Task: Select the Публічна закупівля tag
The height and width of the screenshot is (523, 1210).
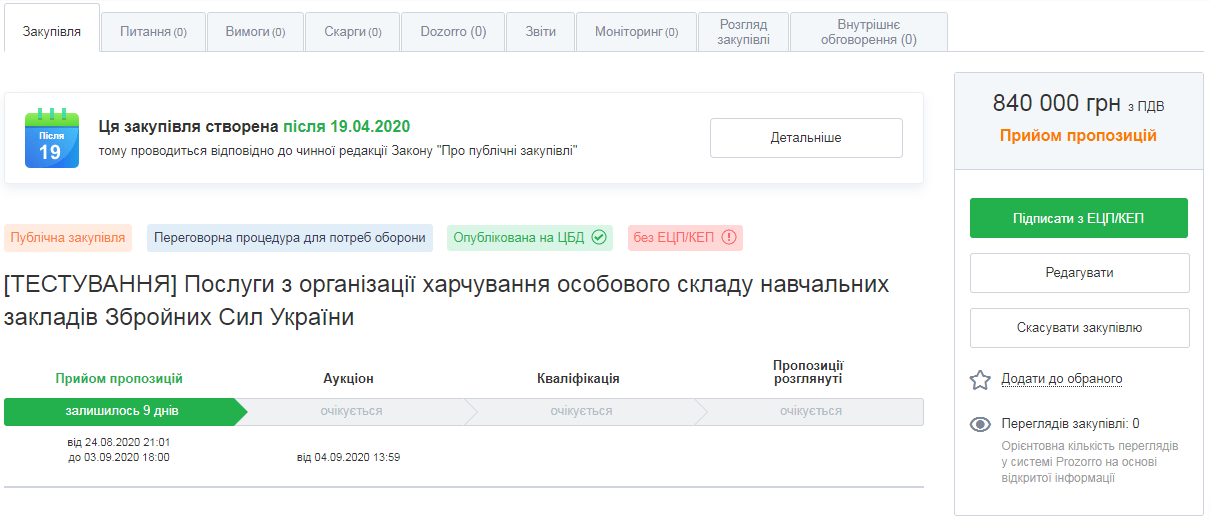Action: click(68, 238)
